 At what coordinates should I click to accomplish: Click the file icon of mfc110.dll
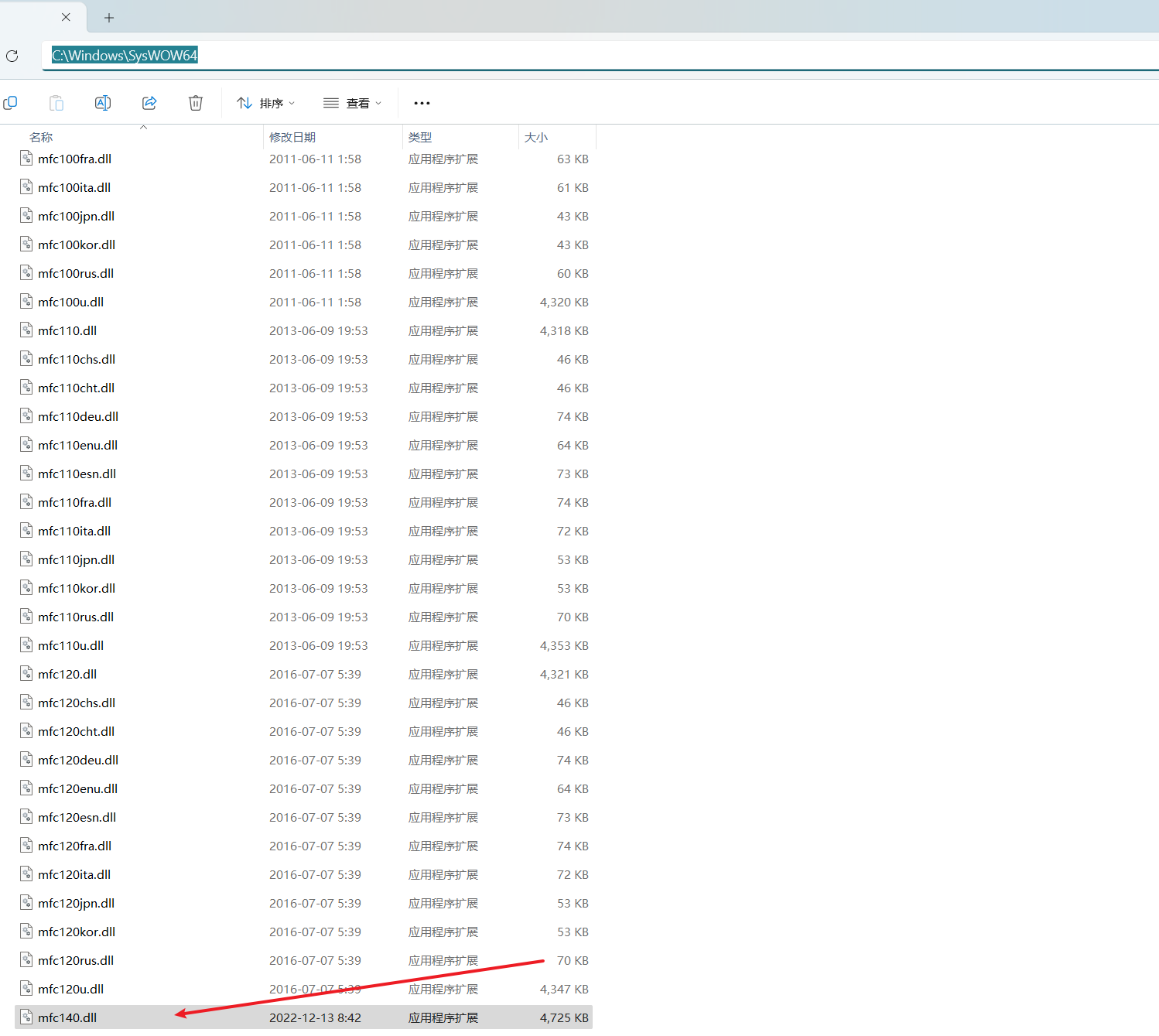click(26, 330)
